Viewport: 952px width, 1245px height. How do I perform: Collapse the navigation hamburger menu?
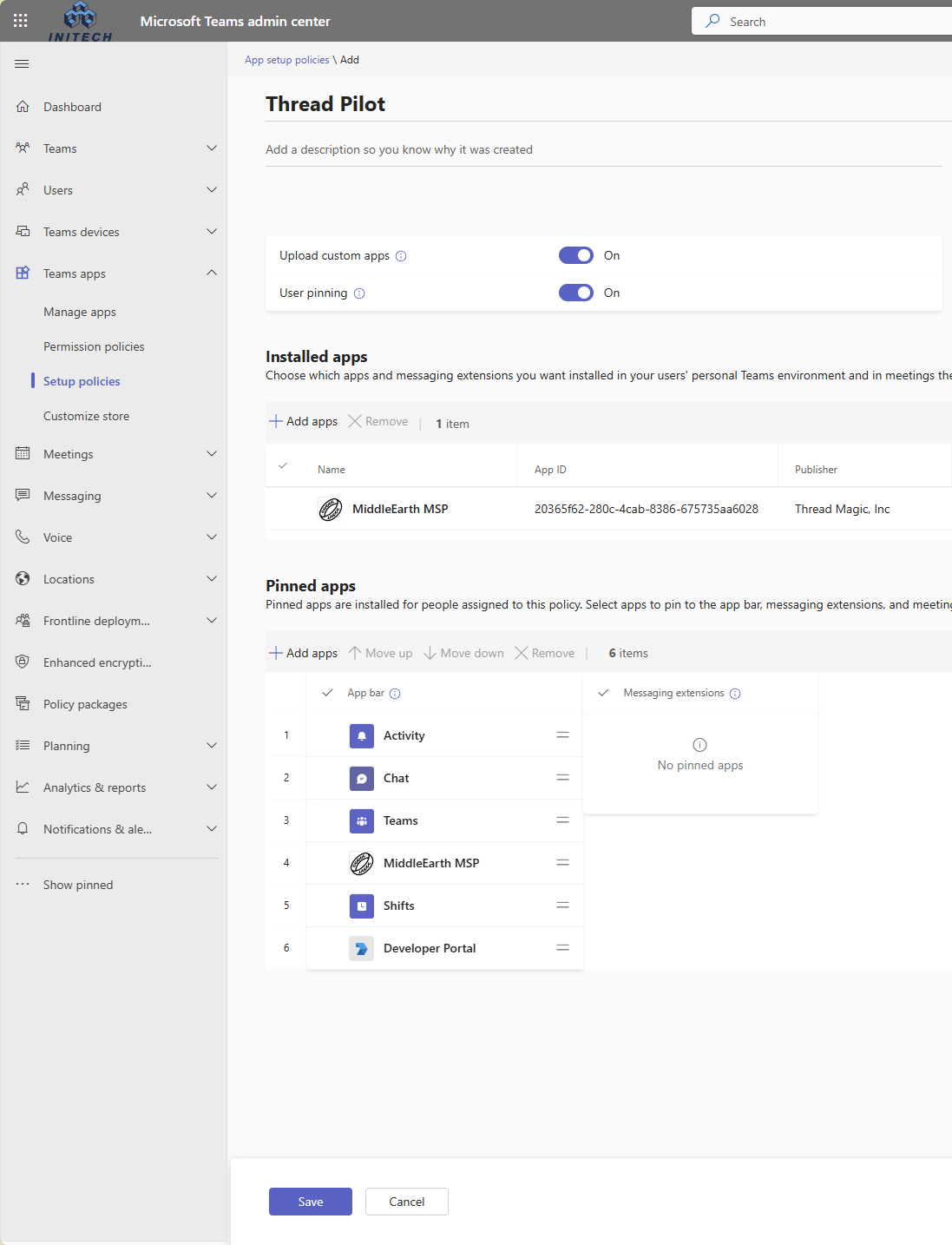tap(23, 64)
